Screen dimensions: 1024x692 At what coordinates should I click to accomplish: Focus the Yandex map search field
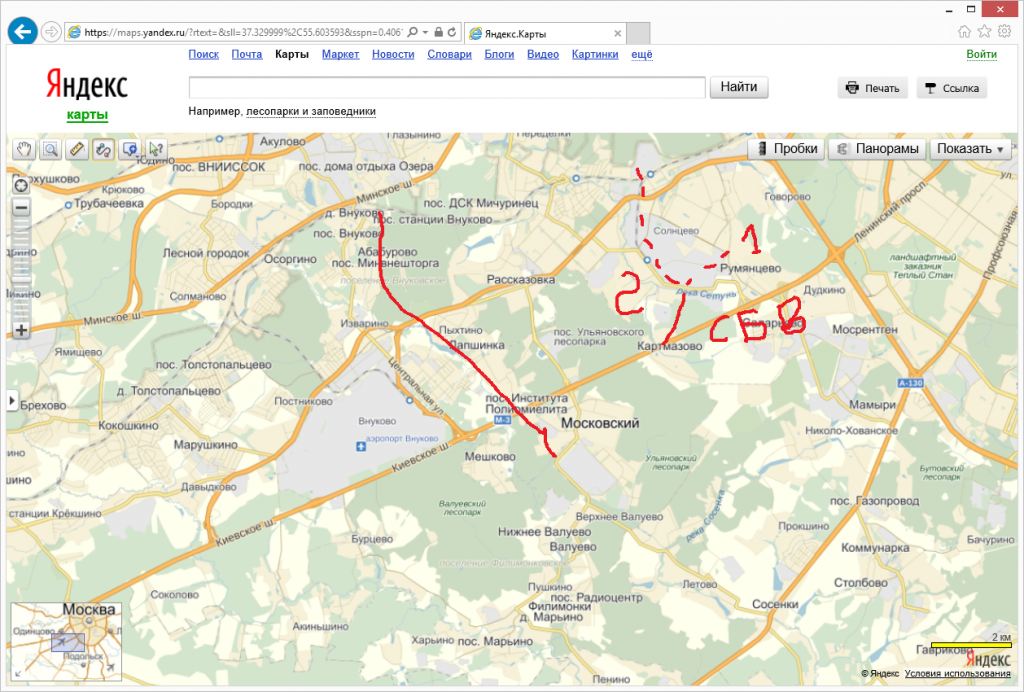pos(447,87)
